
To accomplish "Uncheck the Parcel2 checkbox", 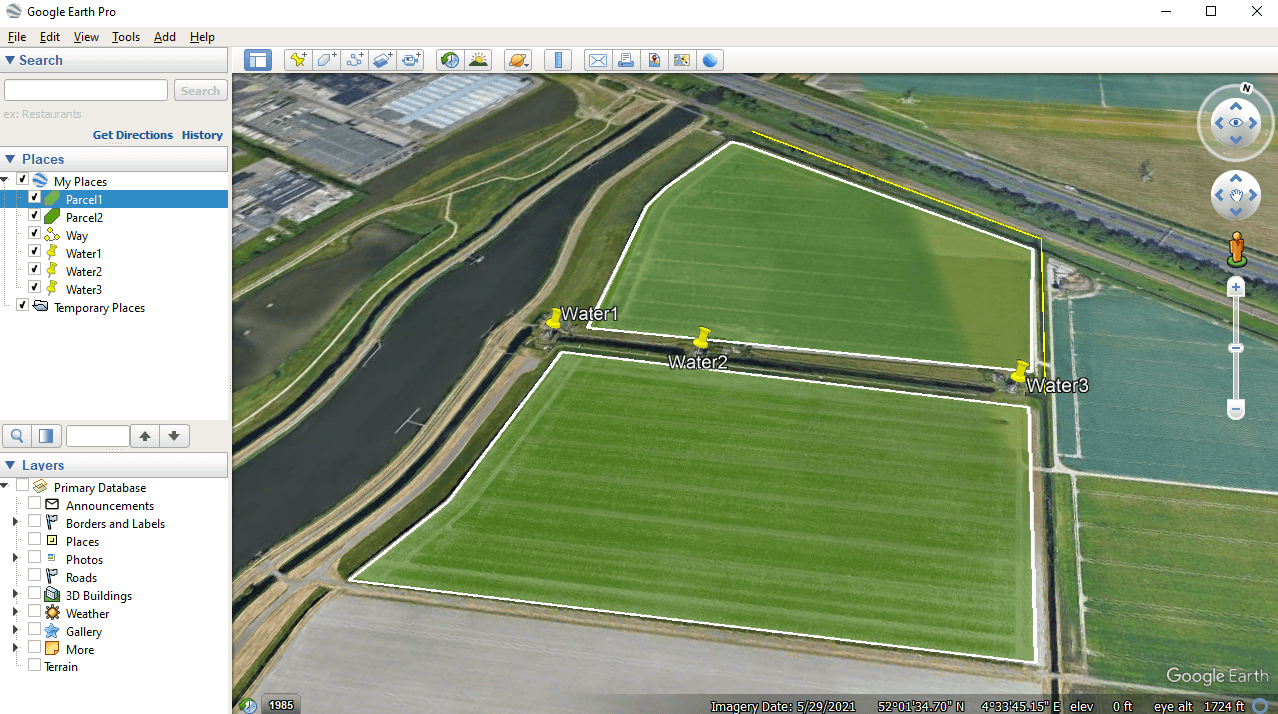I will [35, 216].
